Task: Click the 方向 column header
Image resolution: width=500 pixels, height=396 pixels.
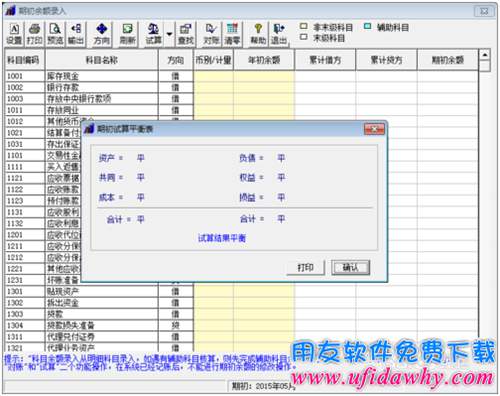Action: point(176,60)
